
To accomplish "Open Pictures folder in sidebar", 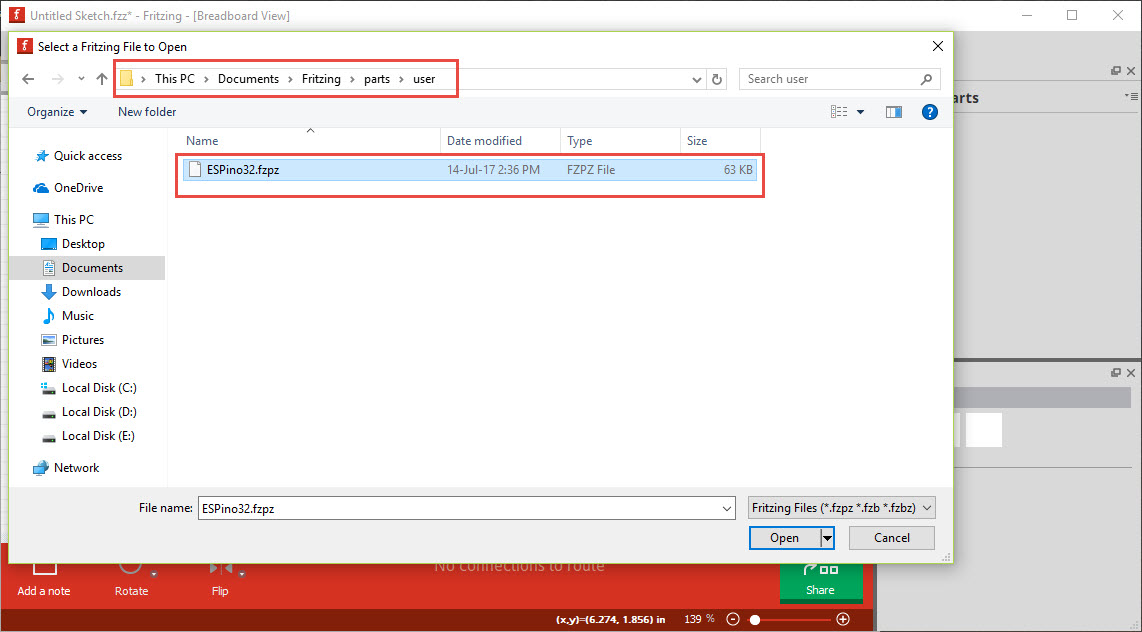I will pos(73,340).
